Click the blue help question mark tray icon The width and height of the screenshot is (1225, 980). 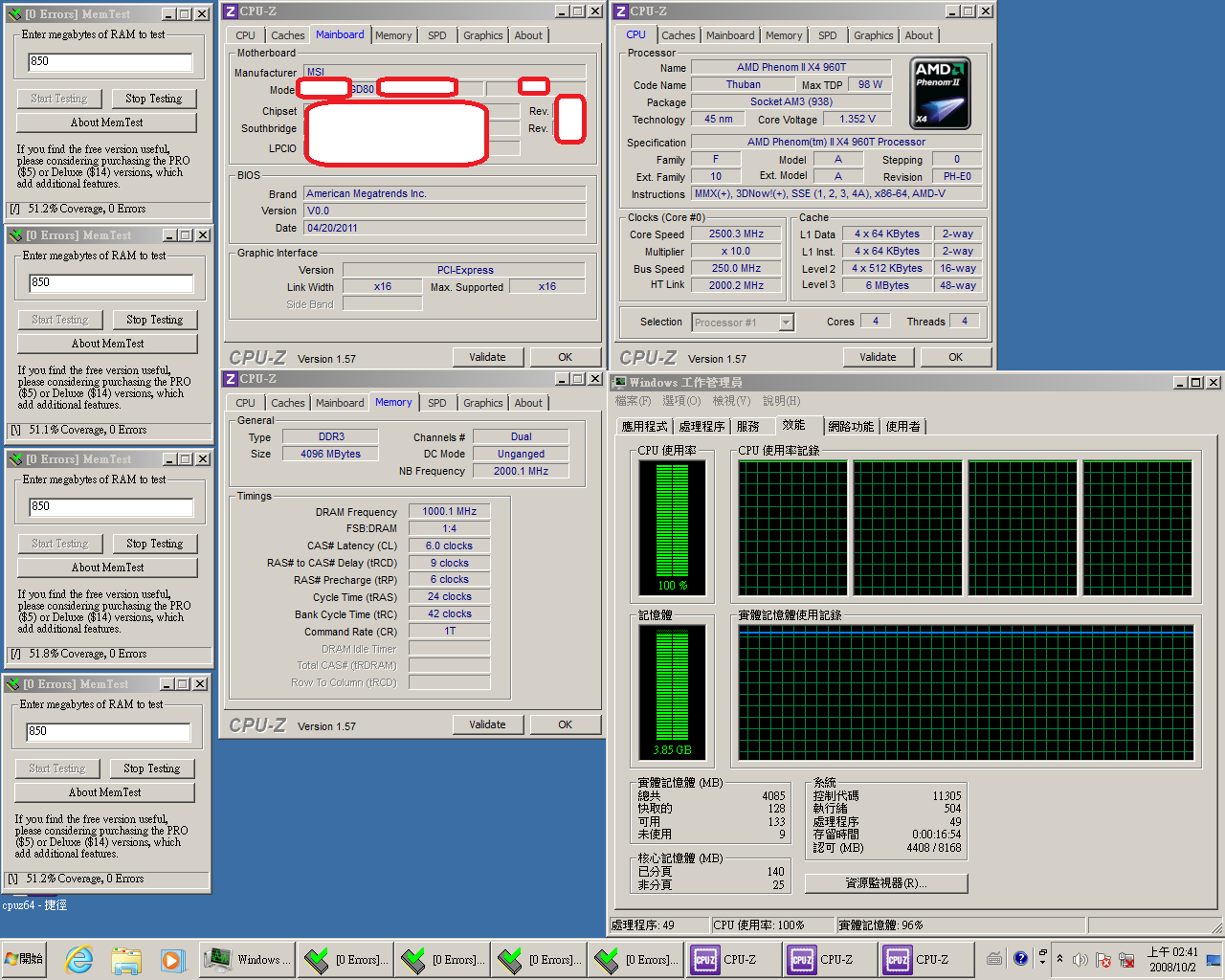tap(1020, 958)
